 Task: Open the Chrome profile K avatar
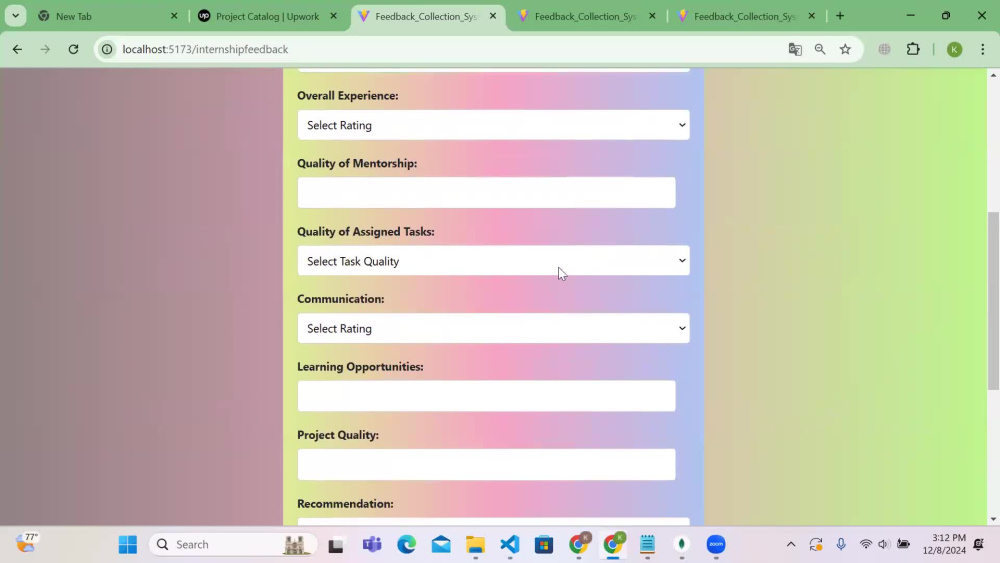[x=955, y=49]
